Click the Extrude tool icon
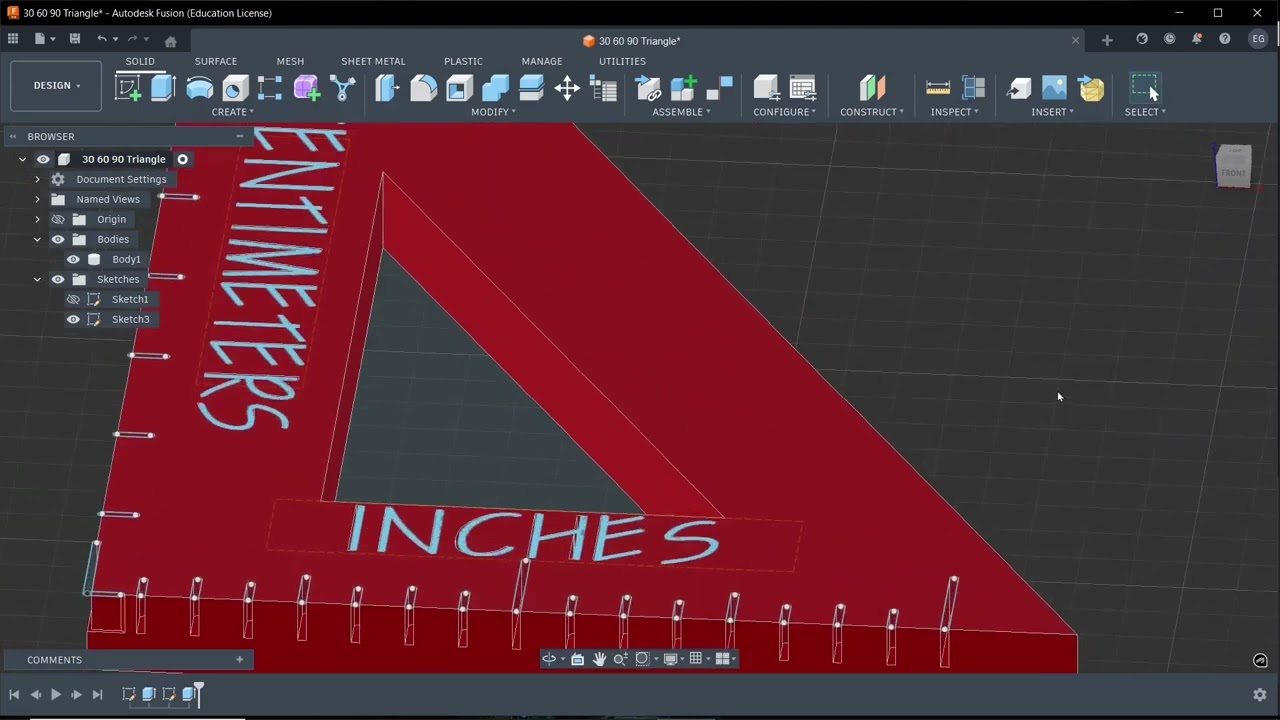This screenshot has height=720, width=1280. pyautogui.click(x=163, y=88)
